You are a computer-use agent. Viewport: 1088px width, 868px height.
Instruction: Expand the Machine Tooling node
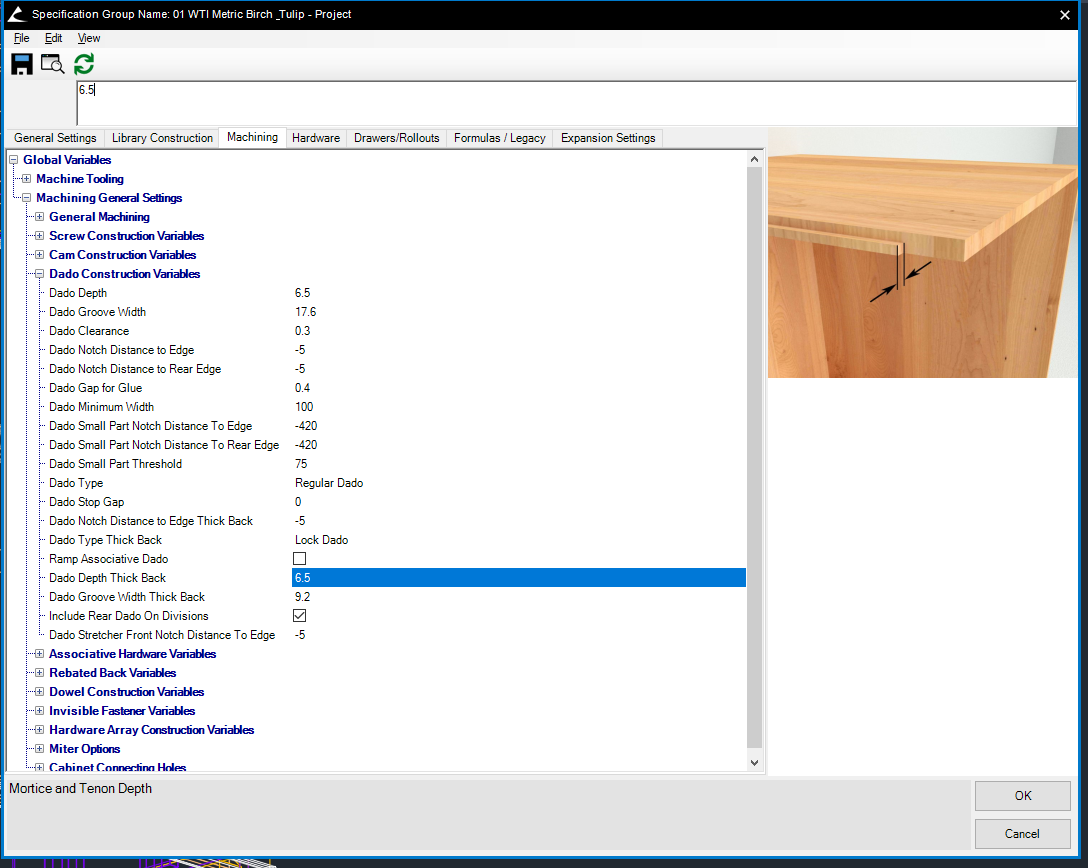click(x=26, y=178)
